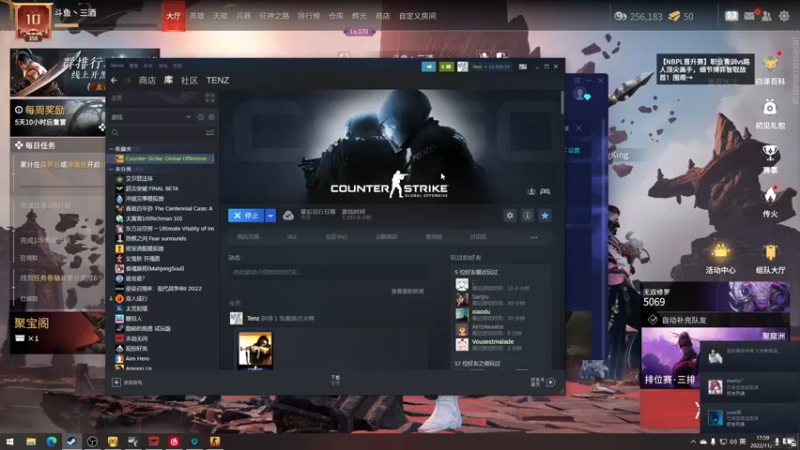Open the 讨论区 game tab
The height and width of the screenshot is (450, 800).
[478, 237]
